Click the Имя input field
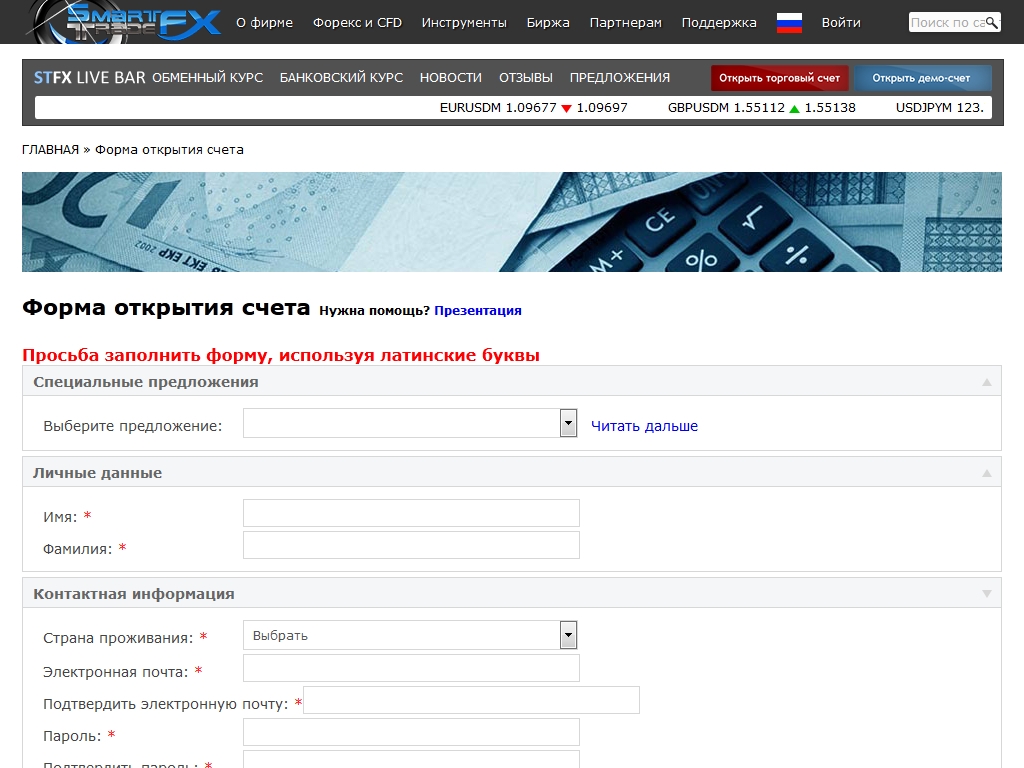 [411, 513]
